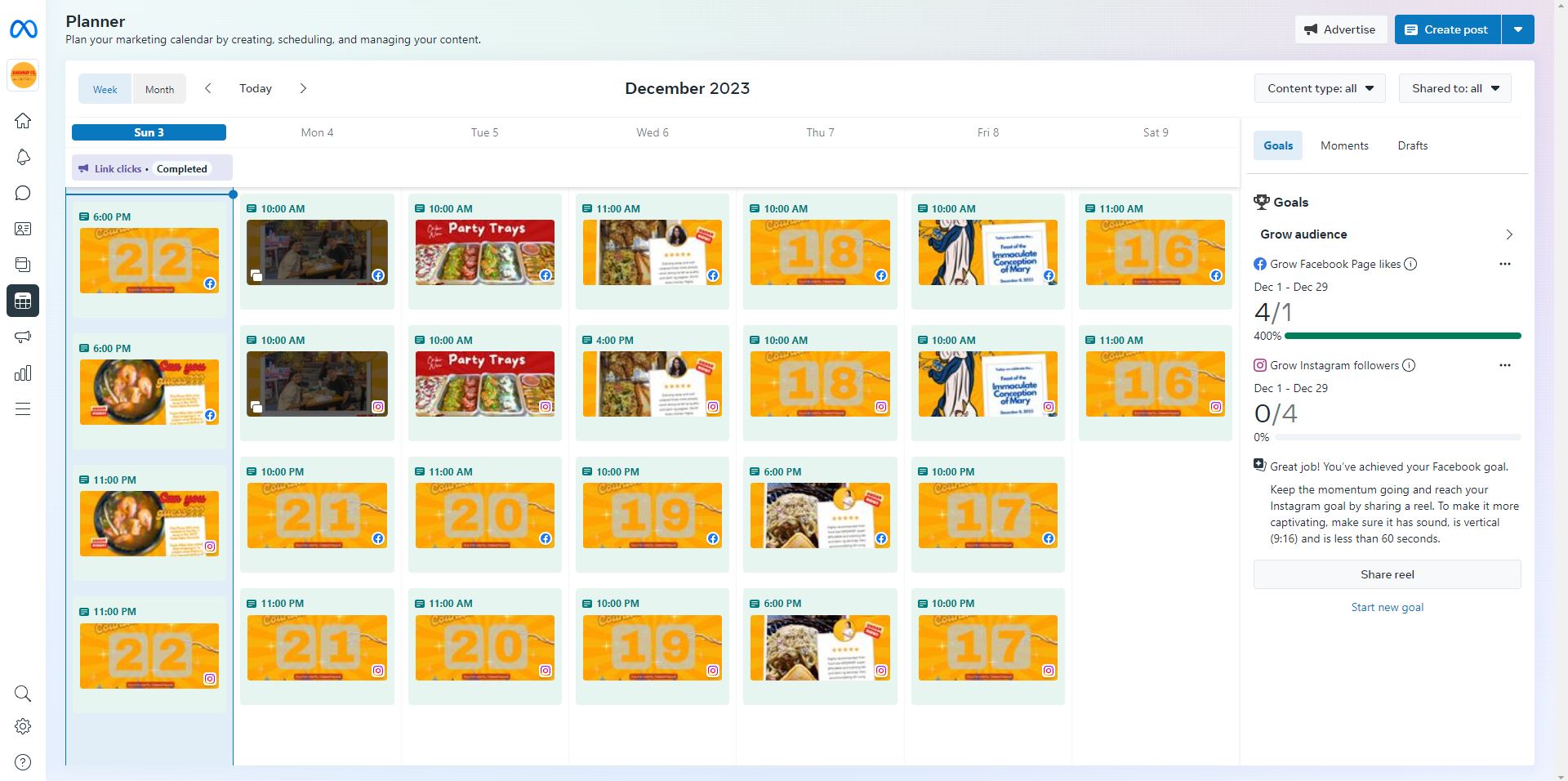This screenshot has width=1568, height=781.
Task: Go to the previous week
Action: click(208, 88)
